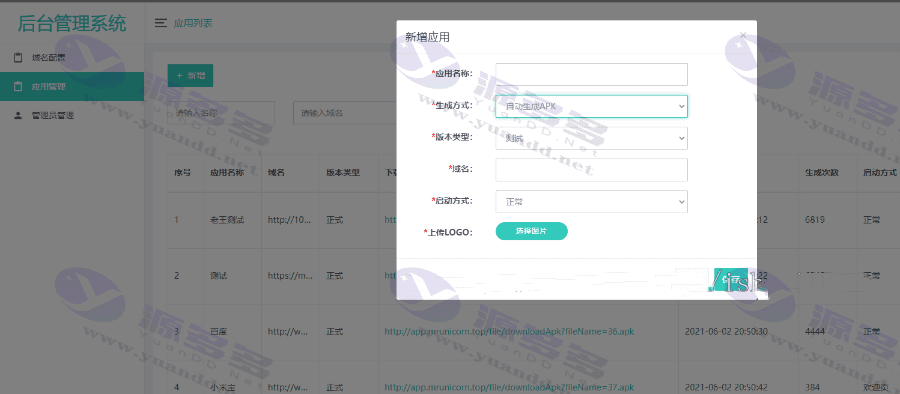Select 应用管理 in the sidebar menu

click(x=72, y=87)
